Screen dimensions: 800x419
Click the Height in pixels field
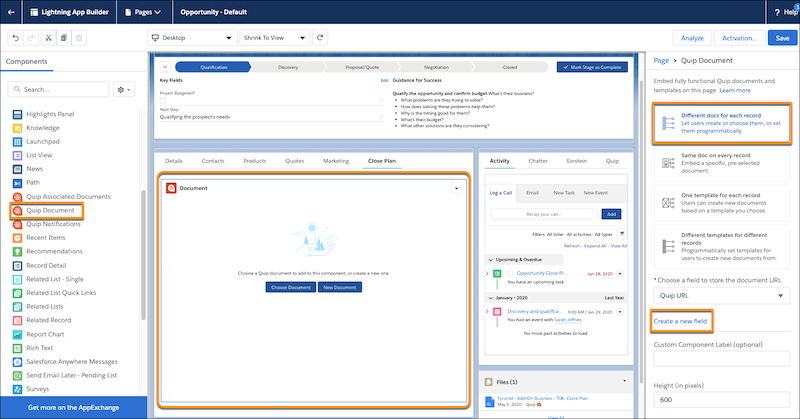[x=721, y=400]
